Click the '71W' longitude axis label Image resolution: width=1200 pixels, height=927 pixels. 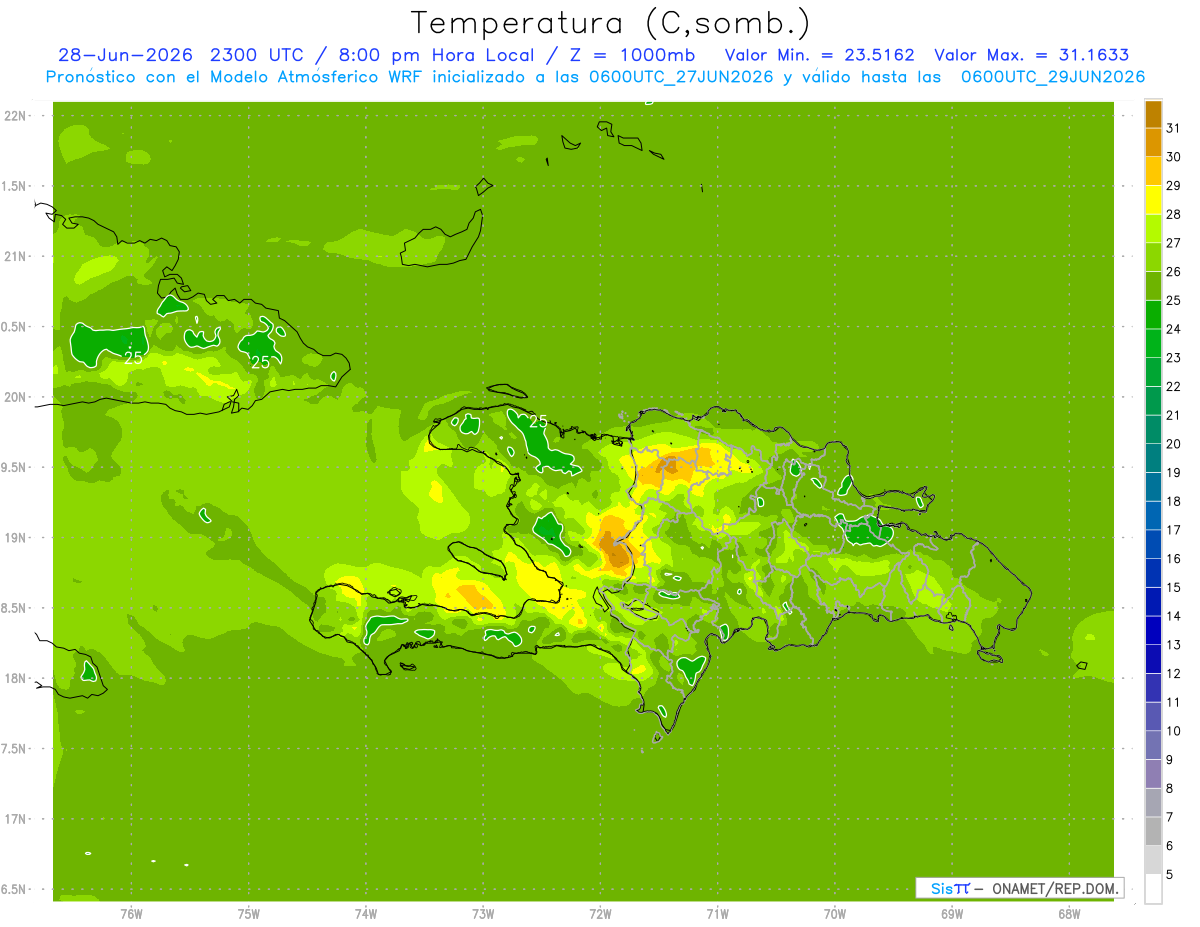click(717, 914)
